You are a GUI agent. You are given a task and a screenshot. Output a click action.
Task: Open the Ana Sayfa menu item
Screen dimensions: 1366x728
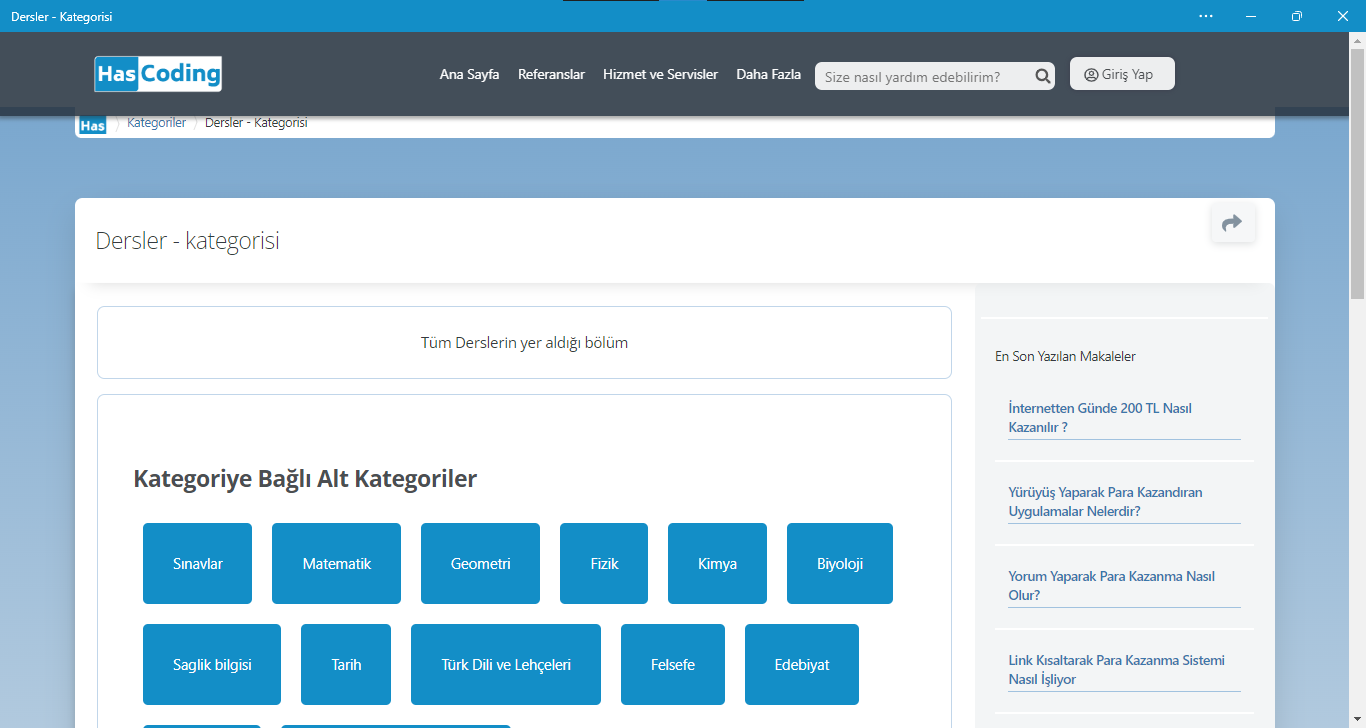[469, 74]
